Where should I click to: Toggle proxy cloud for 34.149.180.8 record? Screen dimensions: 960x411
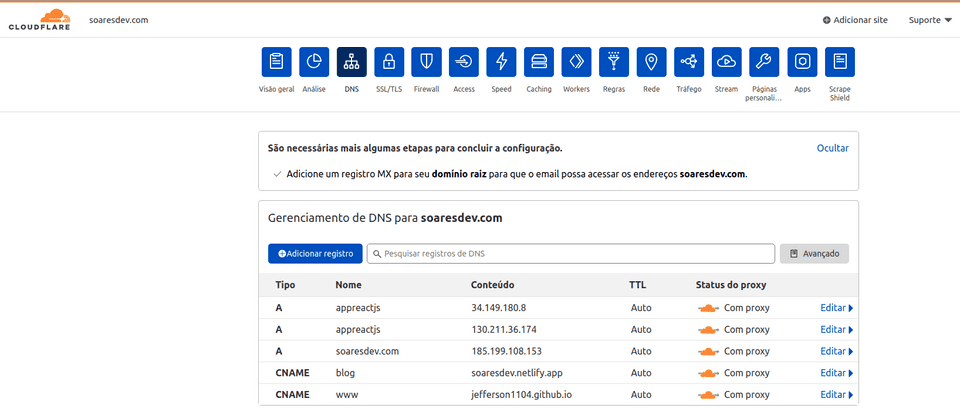(x=708, y=308)
